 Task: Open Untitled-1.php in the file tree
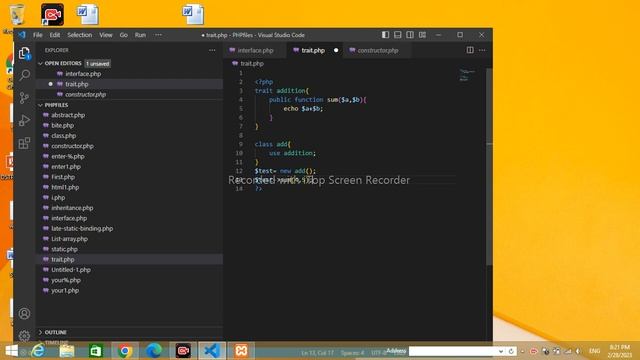[x=130, y=270]
